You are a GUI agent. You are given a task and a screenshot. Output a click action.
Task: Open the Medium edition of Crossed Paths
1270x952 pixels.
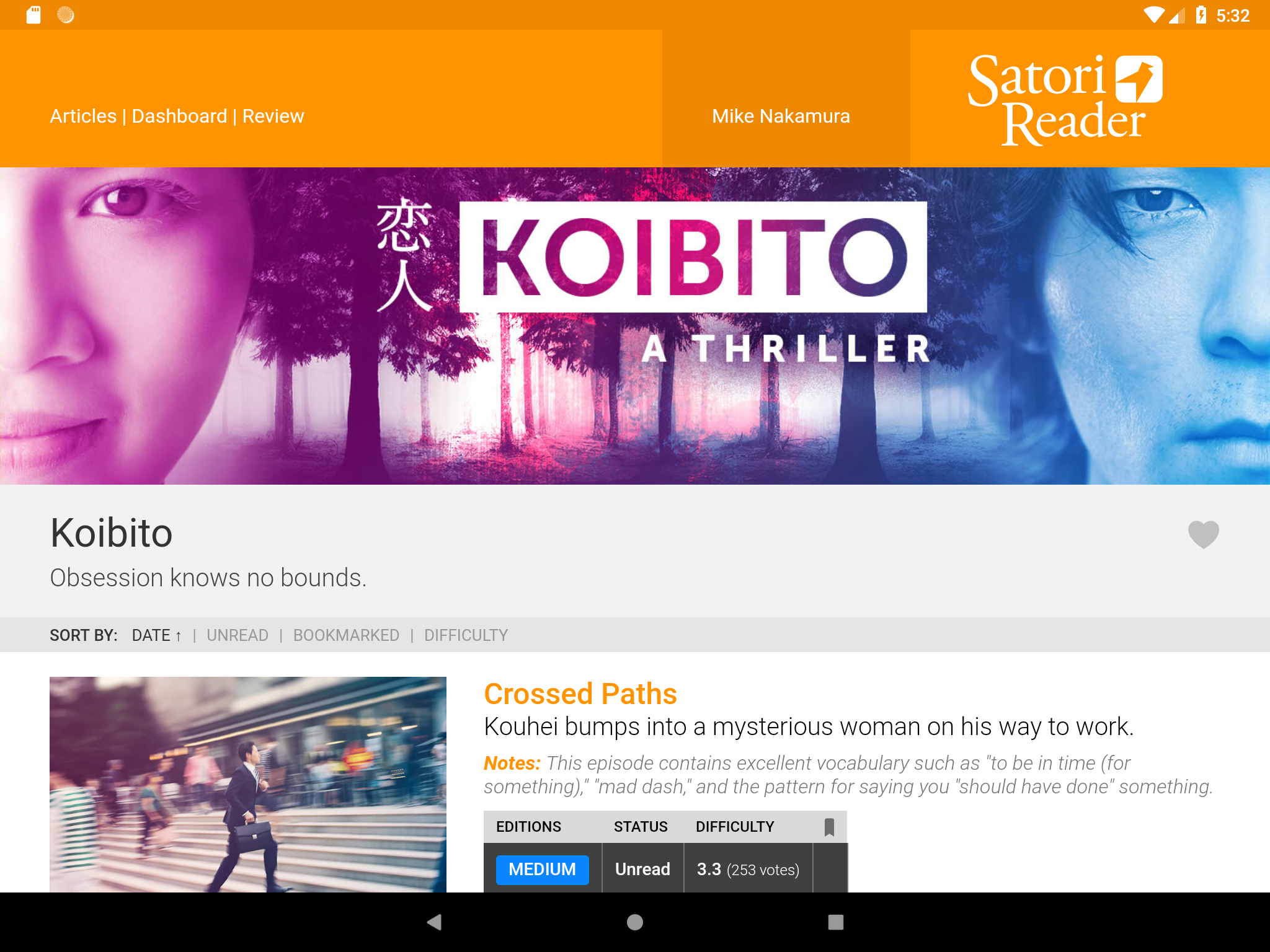(x=542, y=870)
